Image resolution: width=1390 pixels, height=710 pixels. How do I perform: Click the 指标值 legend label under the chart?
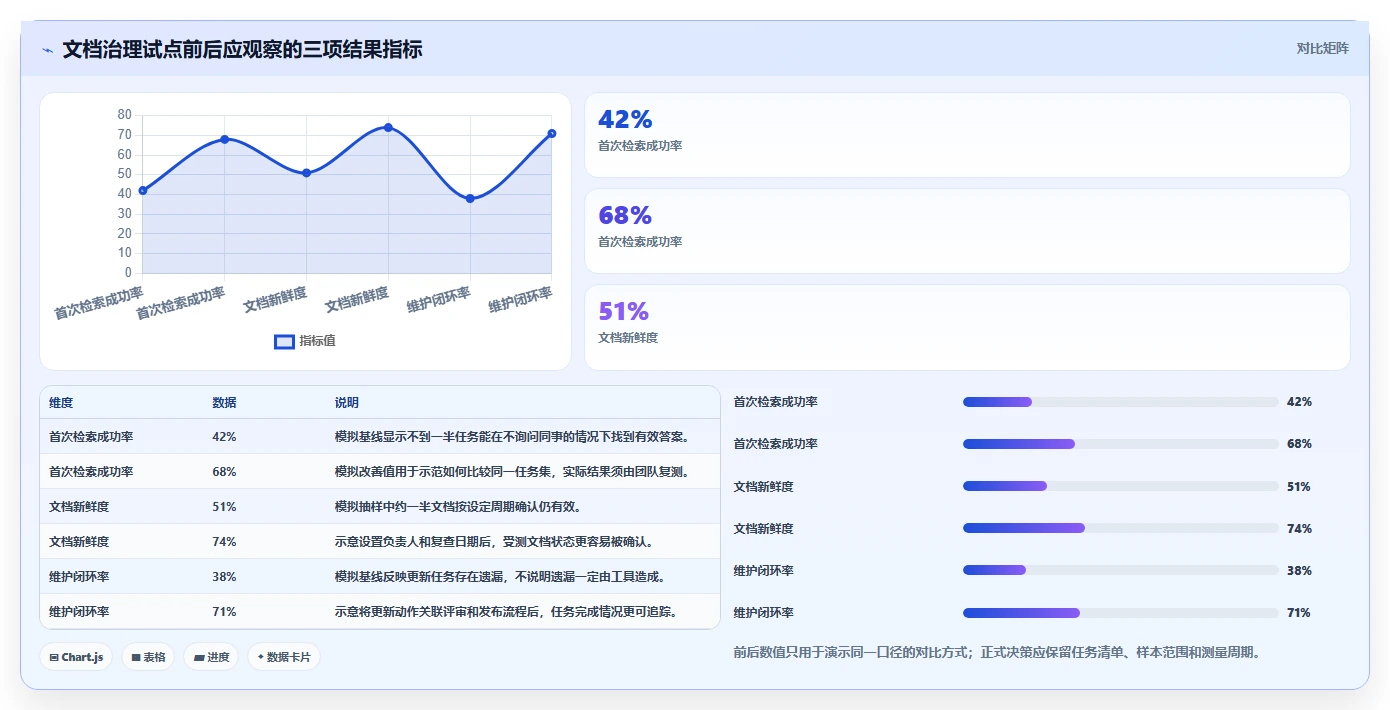tap(317, 341)
